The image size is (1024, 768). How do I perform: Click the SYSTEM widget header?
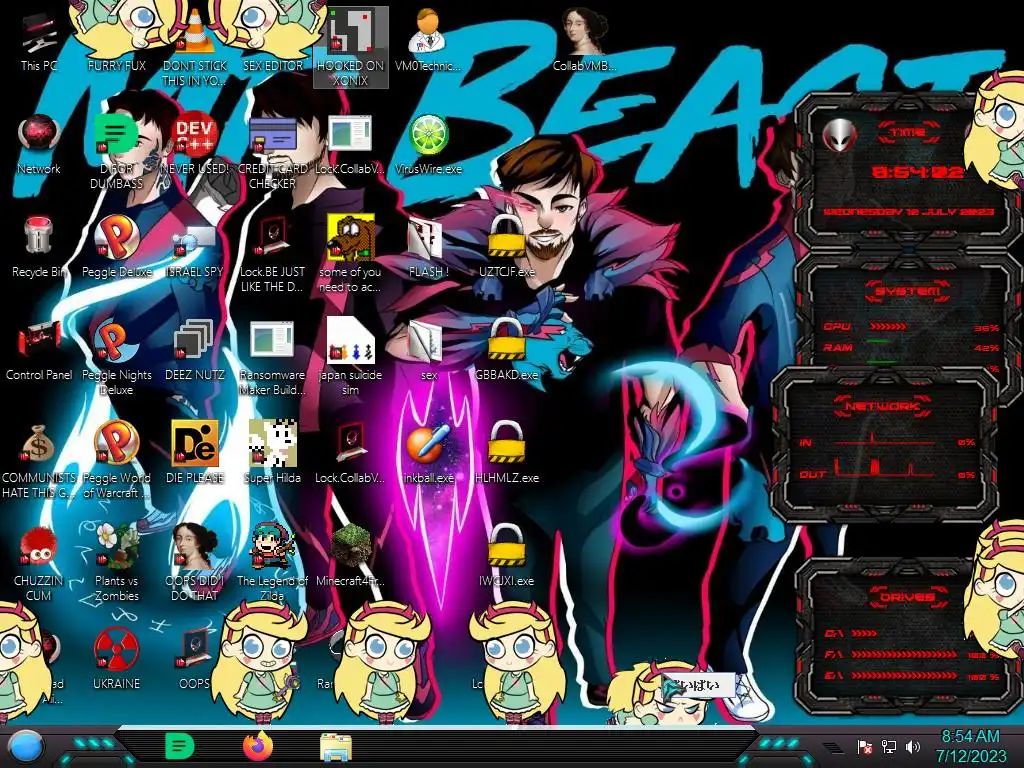[x=907, y=291]
